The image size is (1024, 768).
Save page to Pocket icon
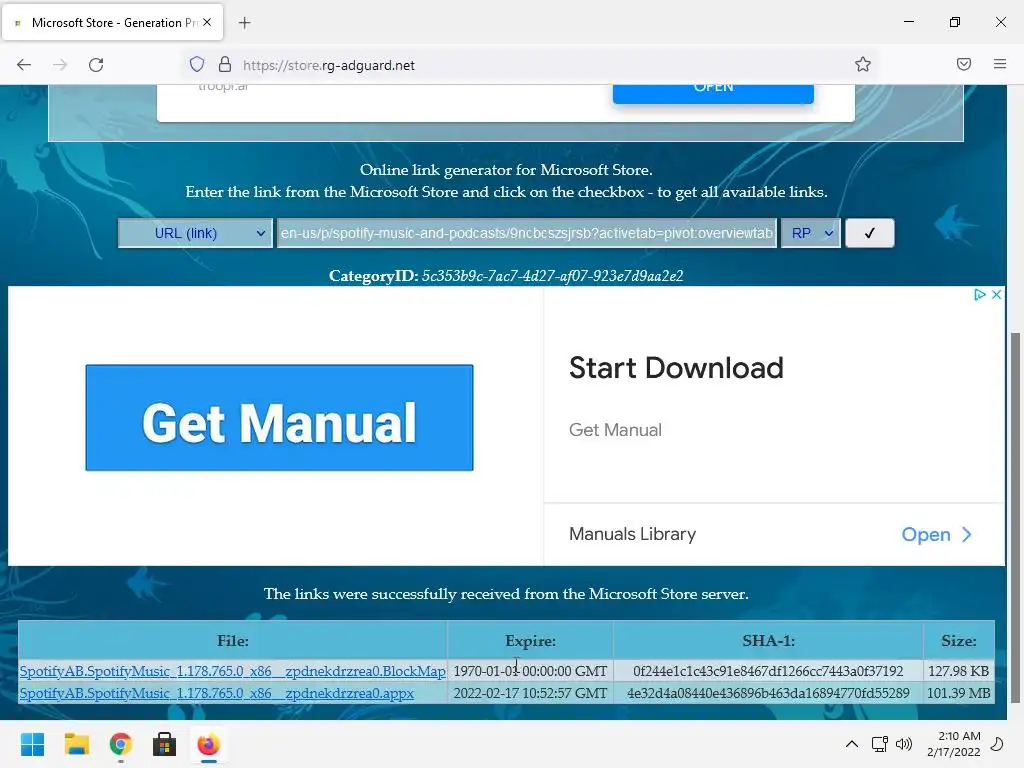coord(964,64)
